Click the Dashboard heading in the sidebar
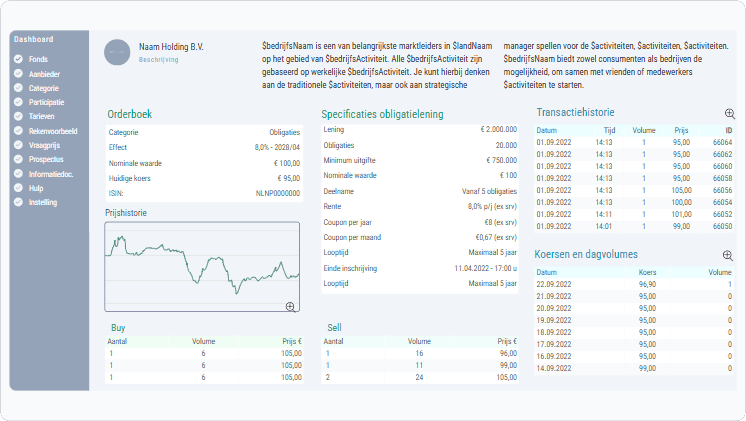Viewport: 746px width, 421px height. (x=33, y=39)
